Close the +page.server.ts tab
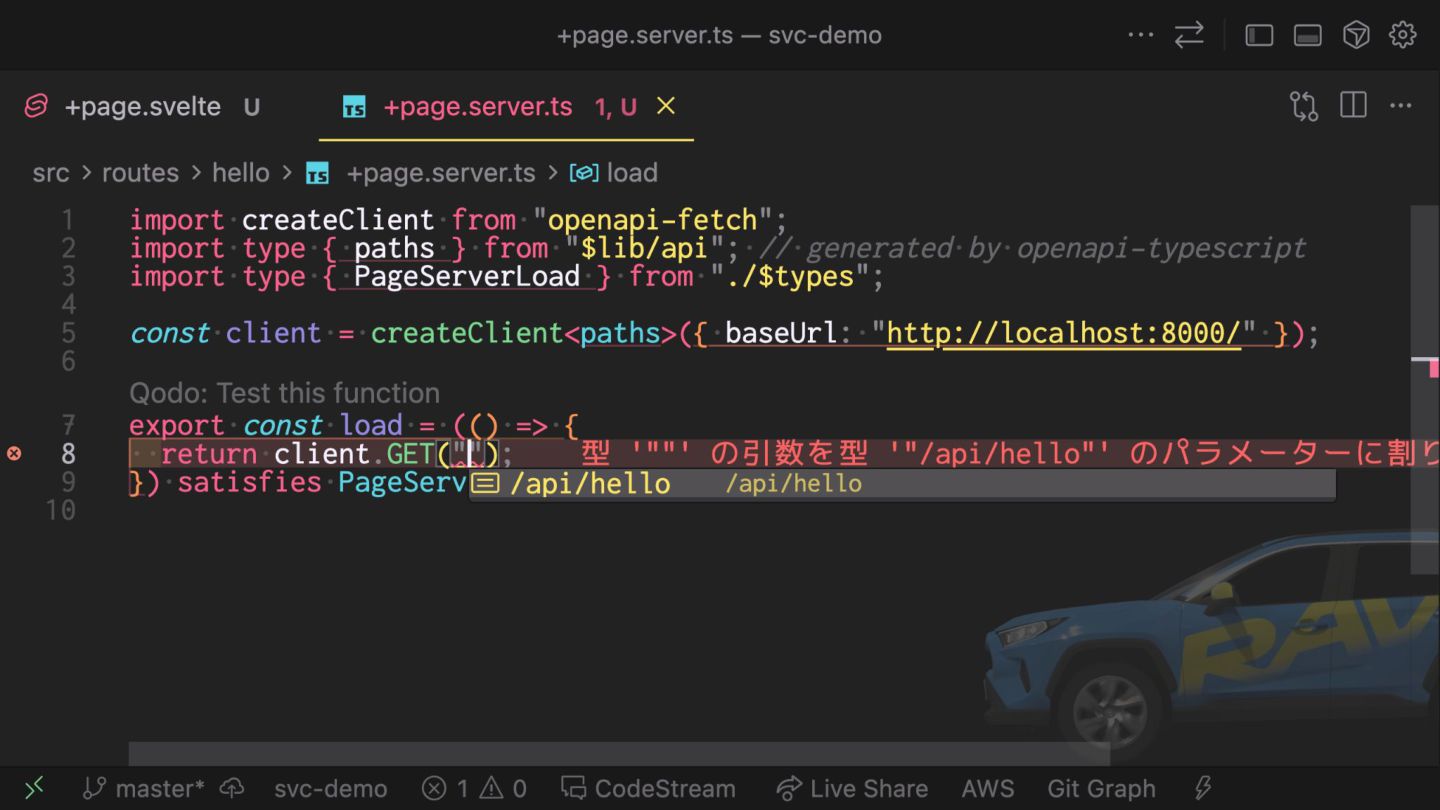The image size is (1440, 810). coord(665,106)
